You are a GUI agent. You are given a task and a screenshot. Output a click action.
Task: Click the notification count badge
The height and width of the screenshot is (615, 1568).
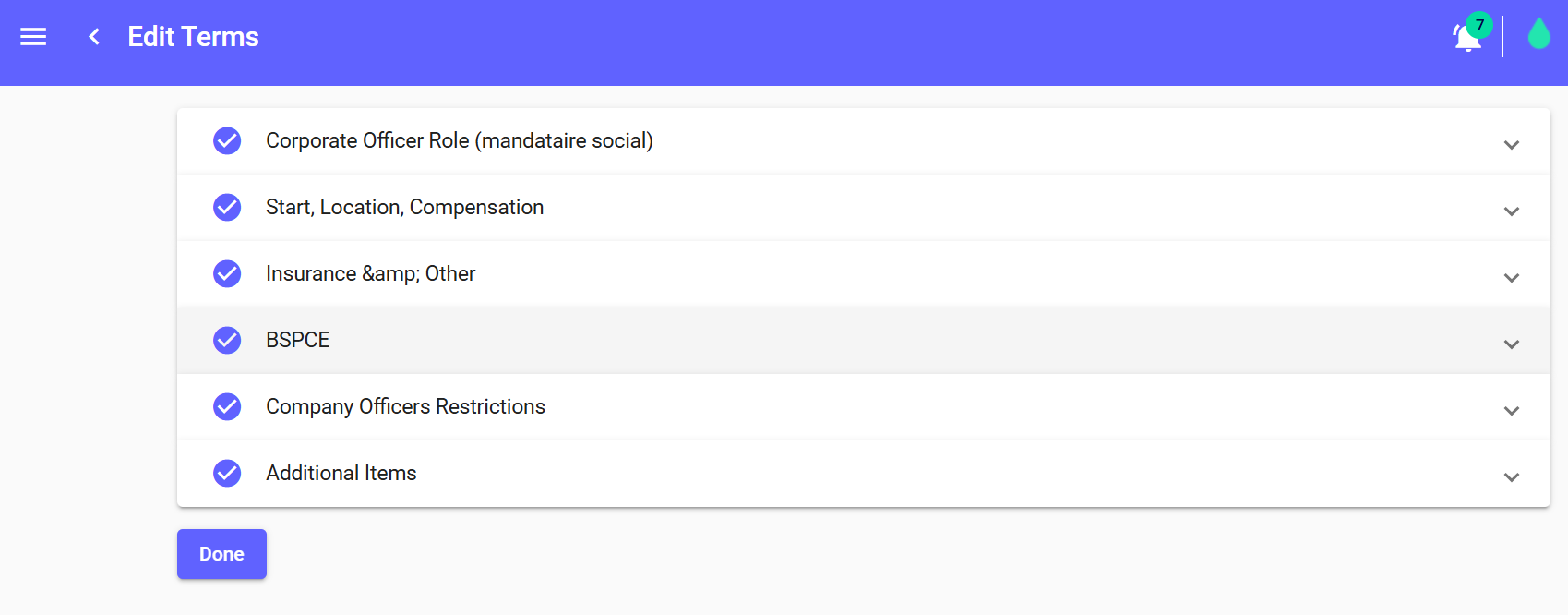coord(1479,25)
